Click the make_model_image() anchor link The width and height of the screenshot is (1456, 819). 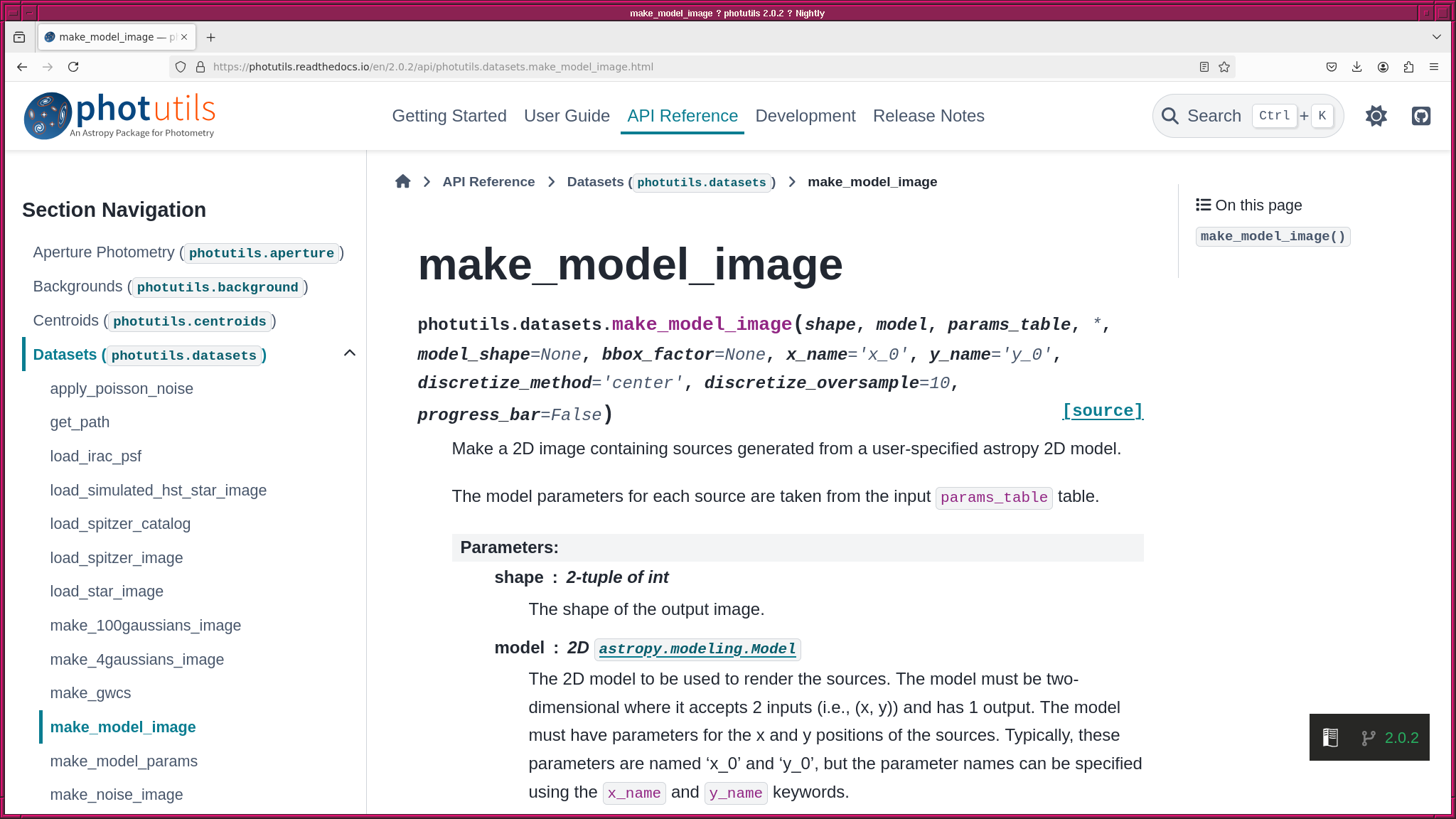click(1273, 236)
